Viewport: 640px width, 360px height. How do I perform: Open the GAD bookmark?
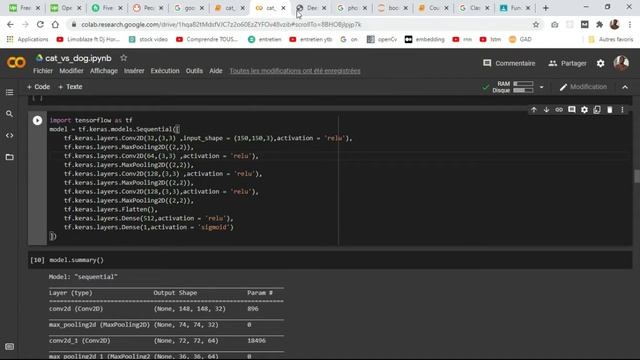[x=520, y=39]
